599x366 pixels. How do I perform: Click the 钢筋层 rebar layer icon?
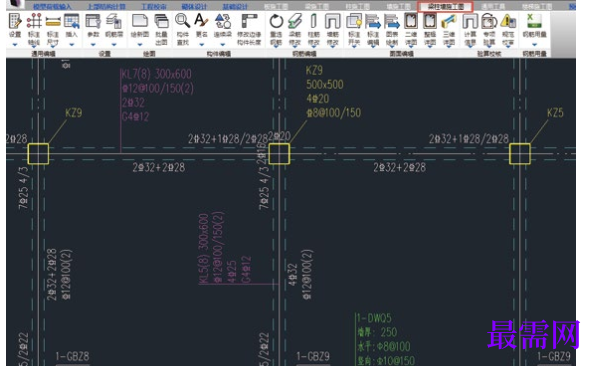pos(114,21)
